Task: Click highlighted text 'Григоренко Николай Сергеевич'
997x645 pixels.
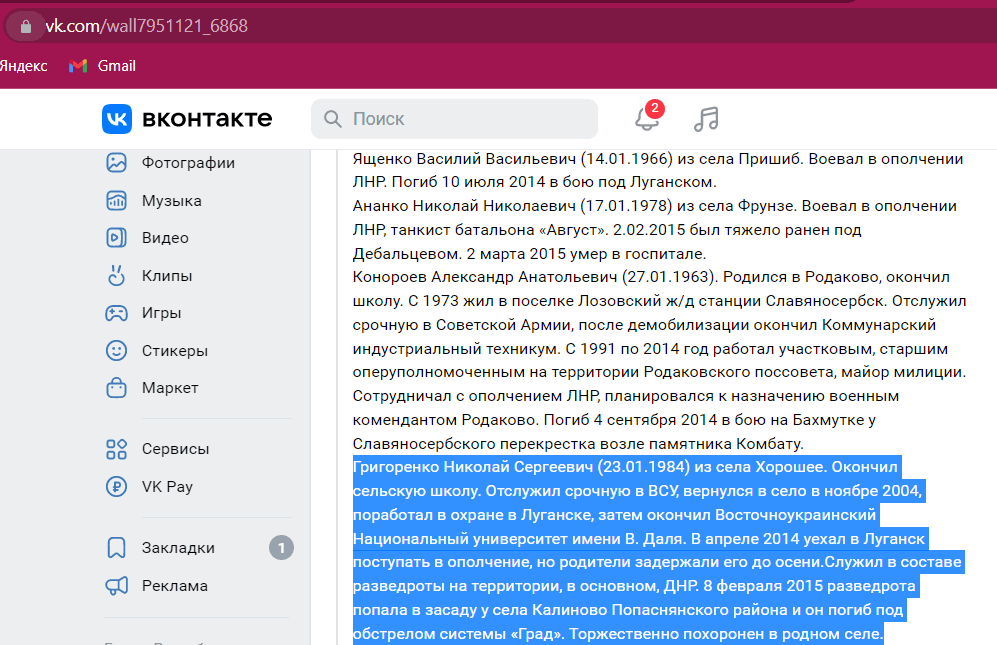Action: [473, 467]
